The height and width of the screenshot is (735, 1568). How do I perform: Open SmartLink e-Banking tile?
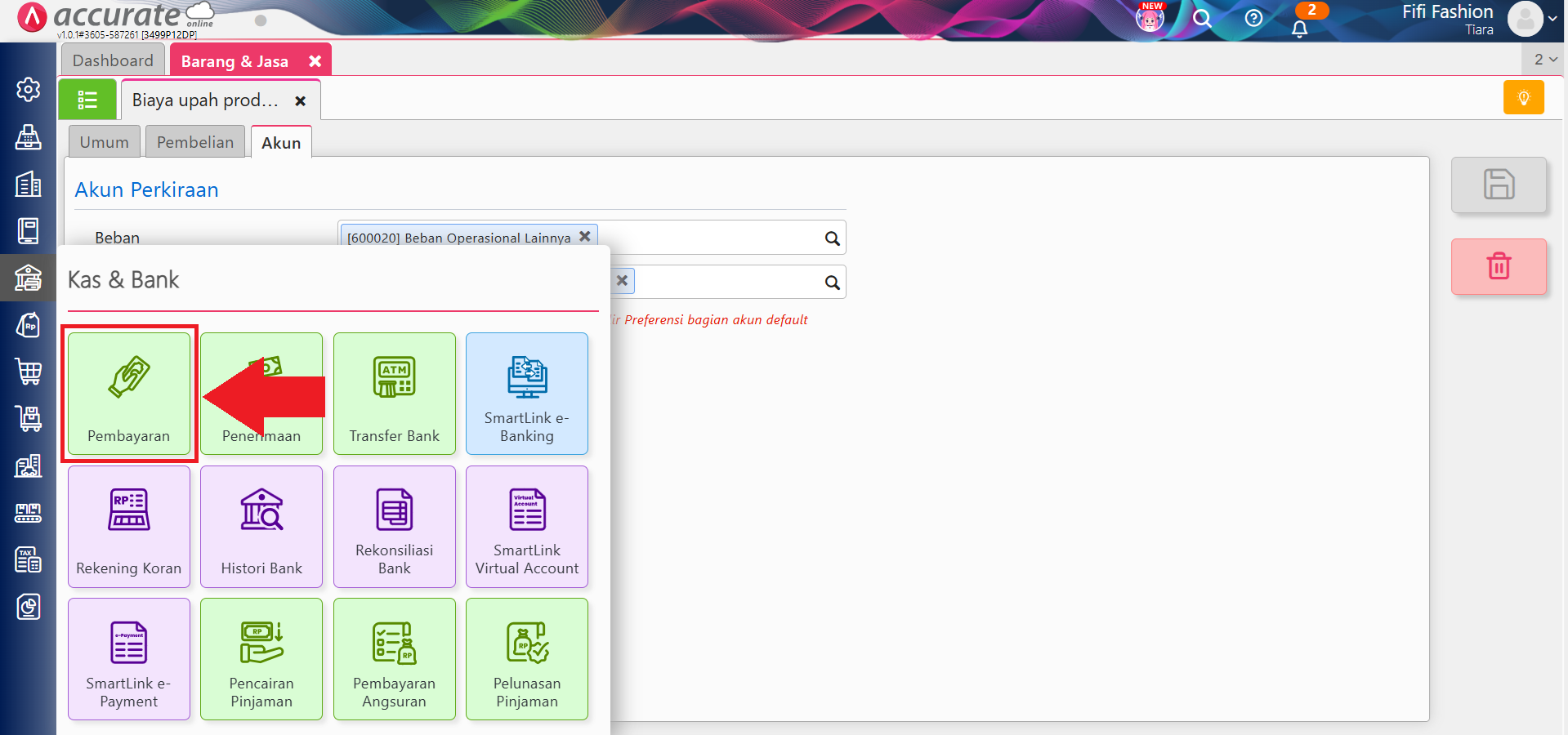pos(527,394)
